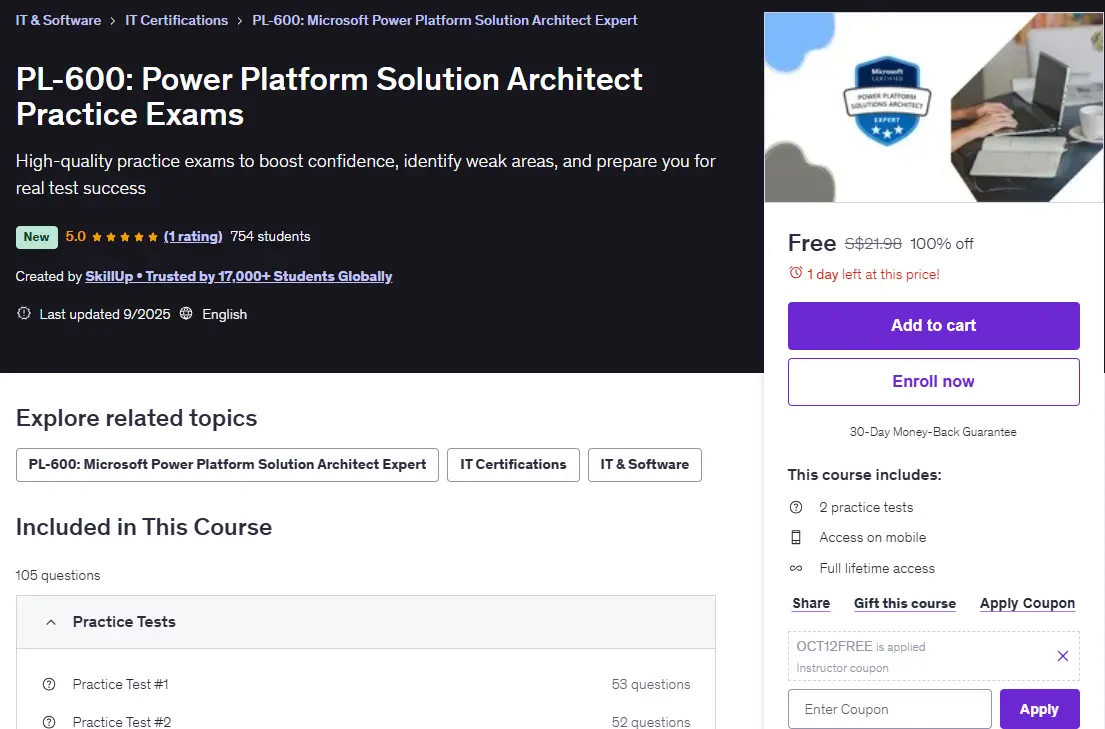The width and height of the screenshot is (1105, 729).
Task: Click the '754 students' text
Action: pos(271,237)
